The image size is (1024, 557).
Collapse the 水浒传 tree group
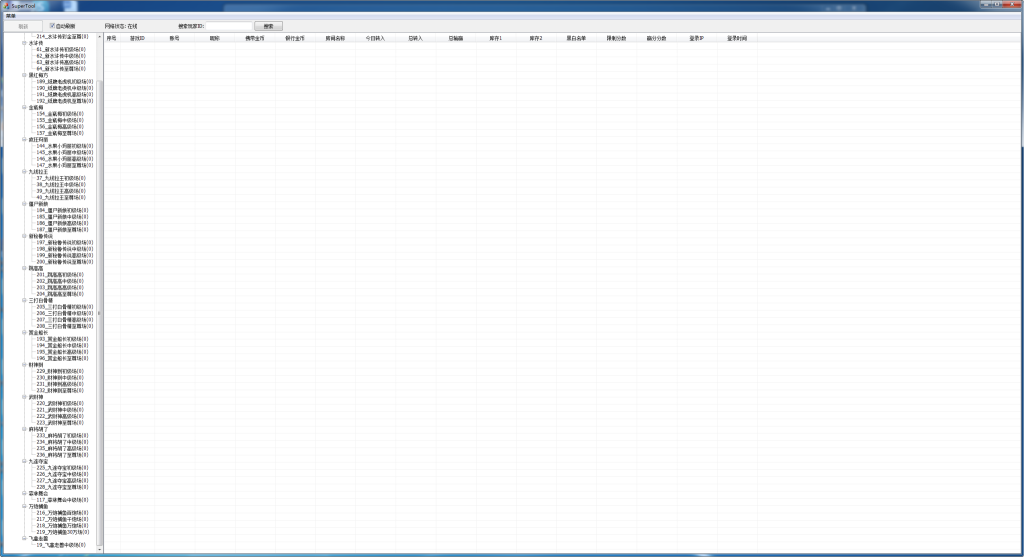24,43
